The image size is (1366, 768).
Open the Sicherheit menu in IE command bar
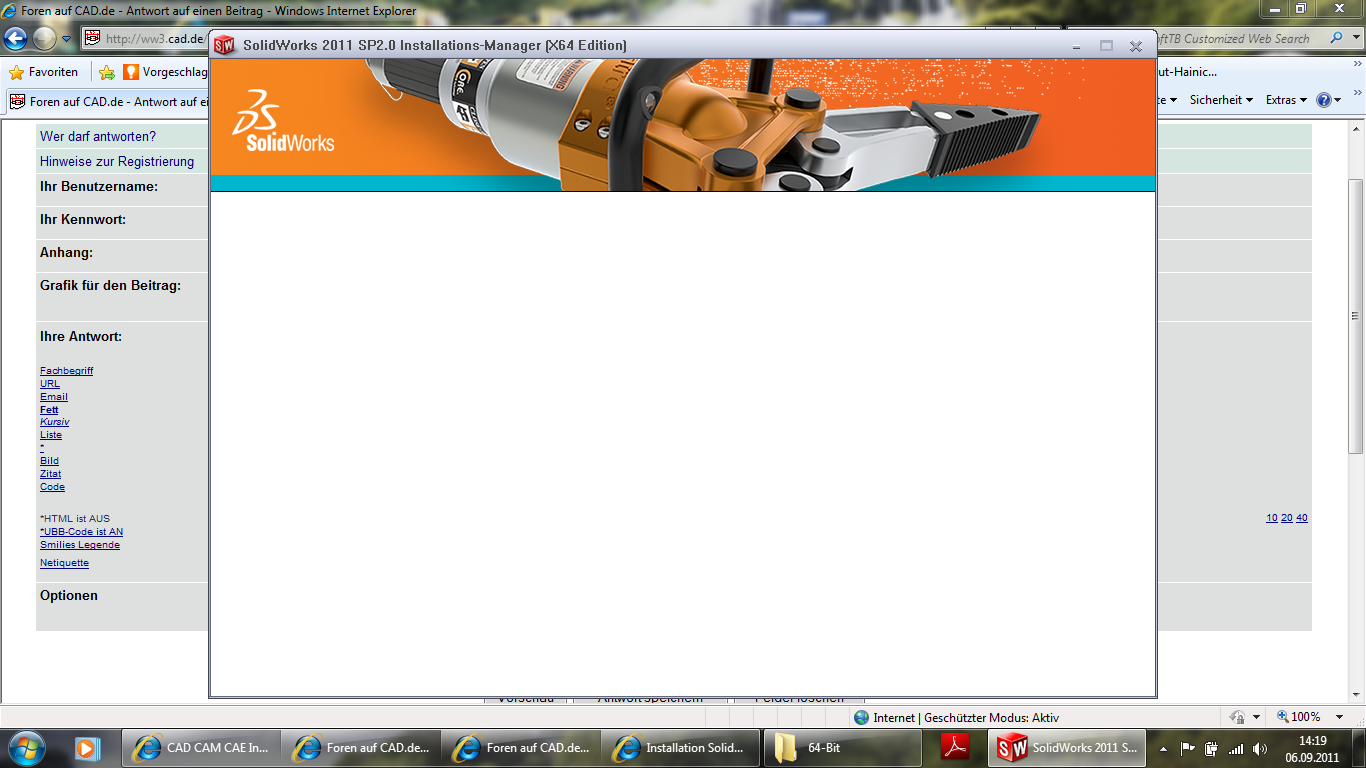[x=1221, y=100]
